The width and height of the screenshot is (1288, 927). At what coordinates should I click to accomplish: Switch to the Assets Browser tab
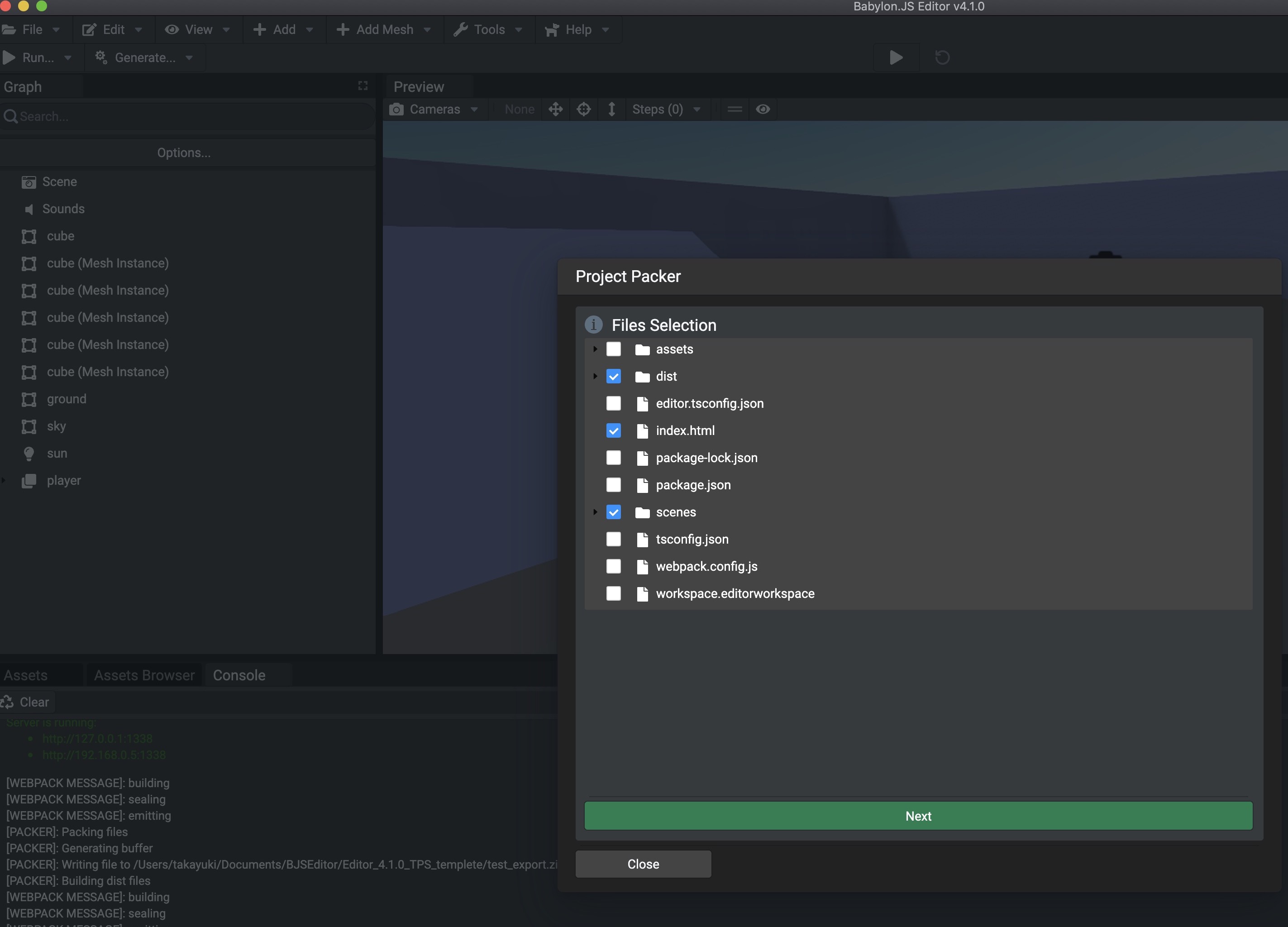[143, 675]
